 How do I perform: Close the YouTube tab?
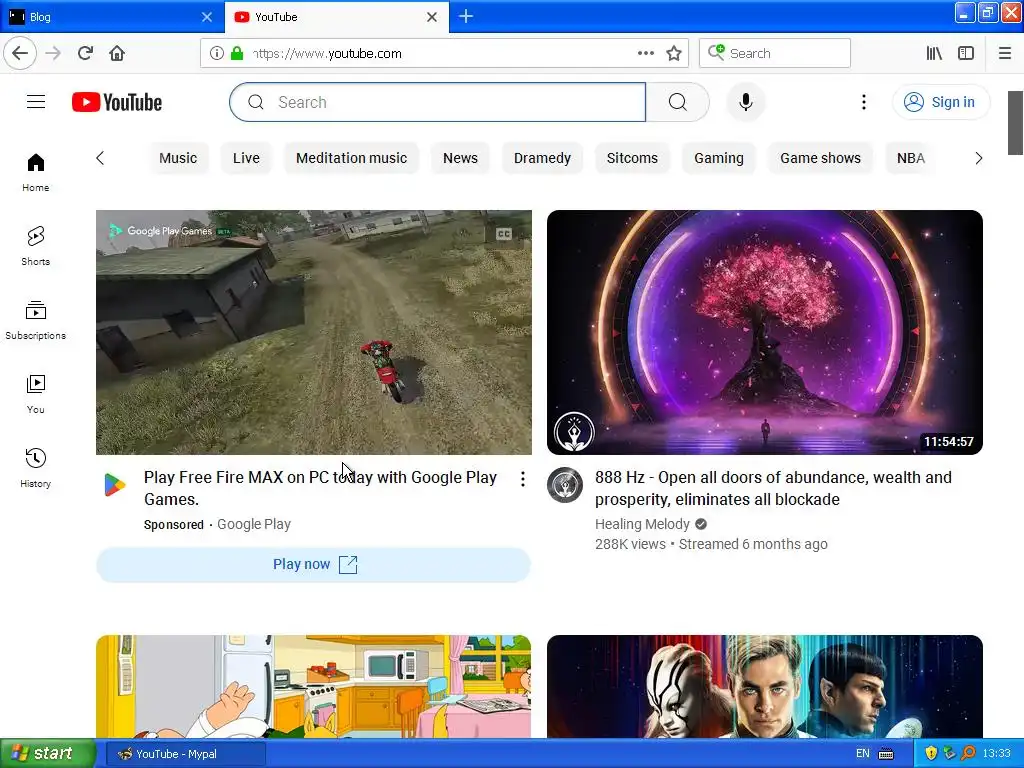(x=432, y=17)
